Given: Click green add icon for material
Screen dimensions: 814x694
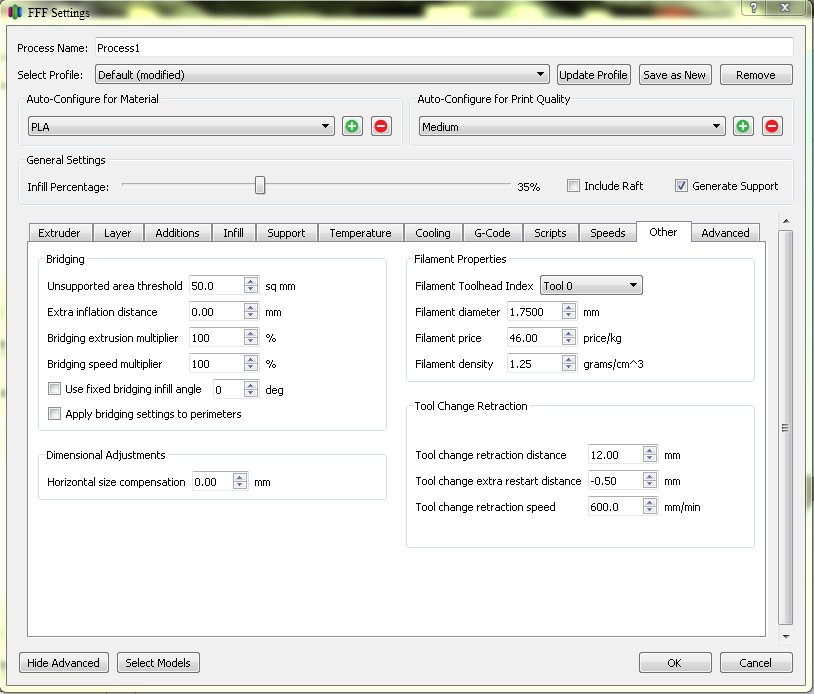Looking at the screenshot, I should [352, 126].
